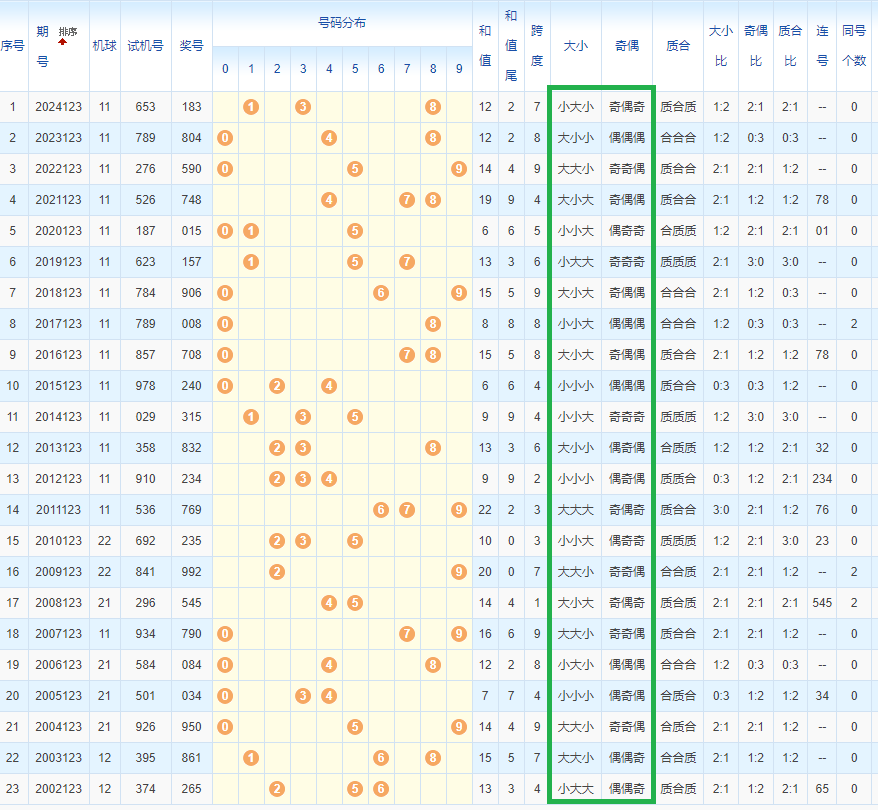Open period 2024123 in the 期号 column
The image size is (878, 810).
click(x=58, y=107)
